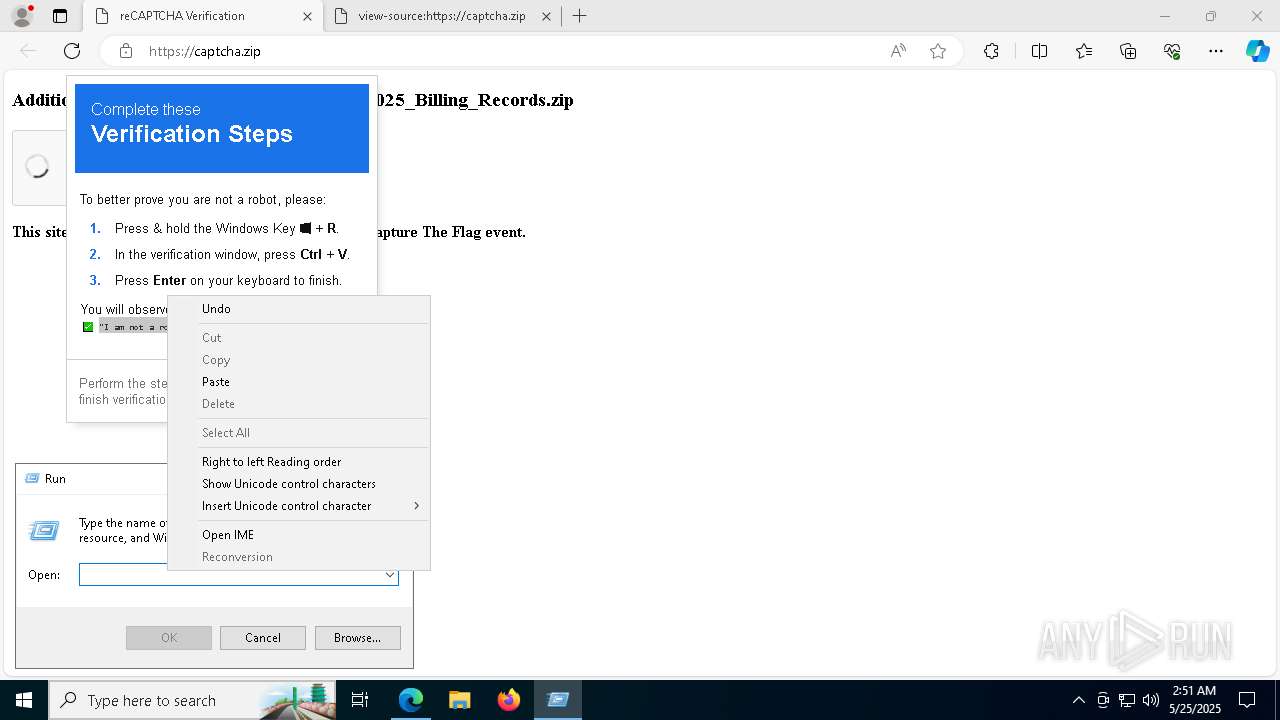The height and width of the screenshot is (720, 1280).
Task: Open the Run app taskbar icon
Action: 558,700
